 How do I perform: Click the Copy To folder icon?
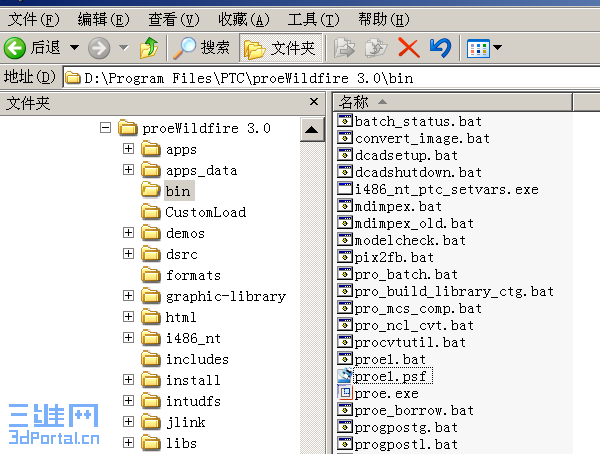tap(376, 48)
